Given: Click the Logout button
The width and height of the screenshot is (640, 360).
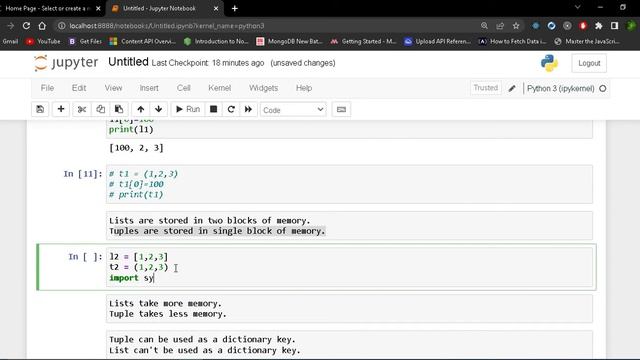Looking at the screenshot, I should (589, 63).
